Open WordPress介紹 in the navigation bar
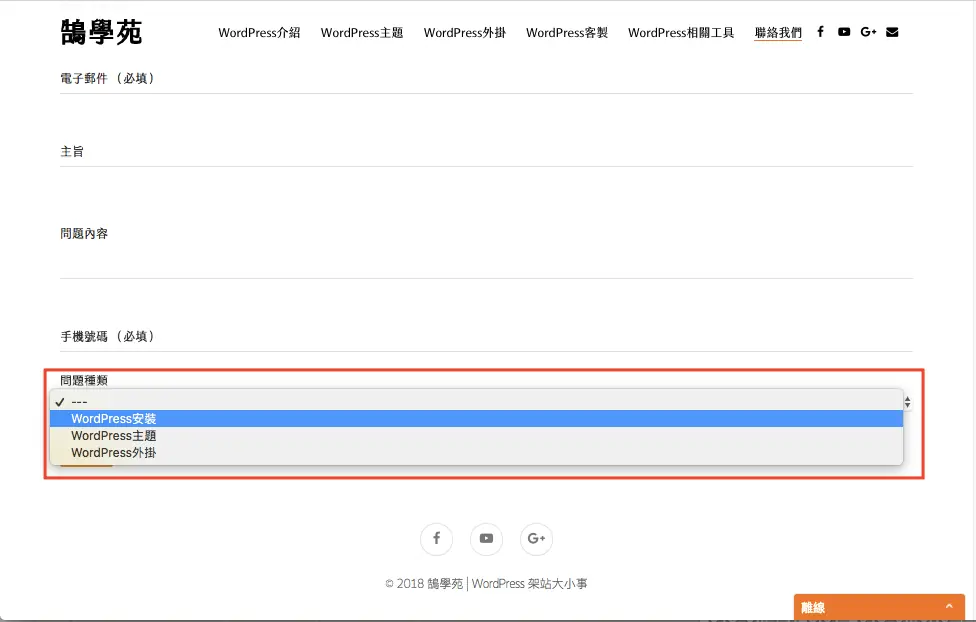The width and height of the screenshot is (976, 622). coord(259,32)
